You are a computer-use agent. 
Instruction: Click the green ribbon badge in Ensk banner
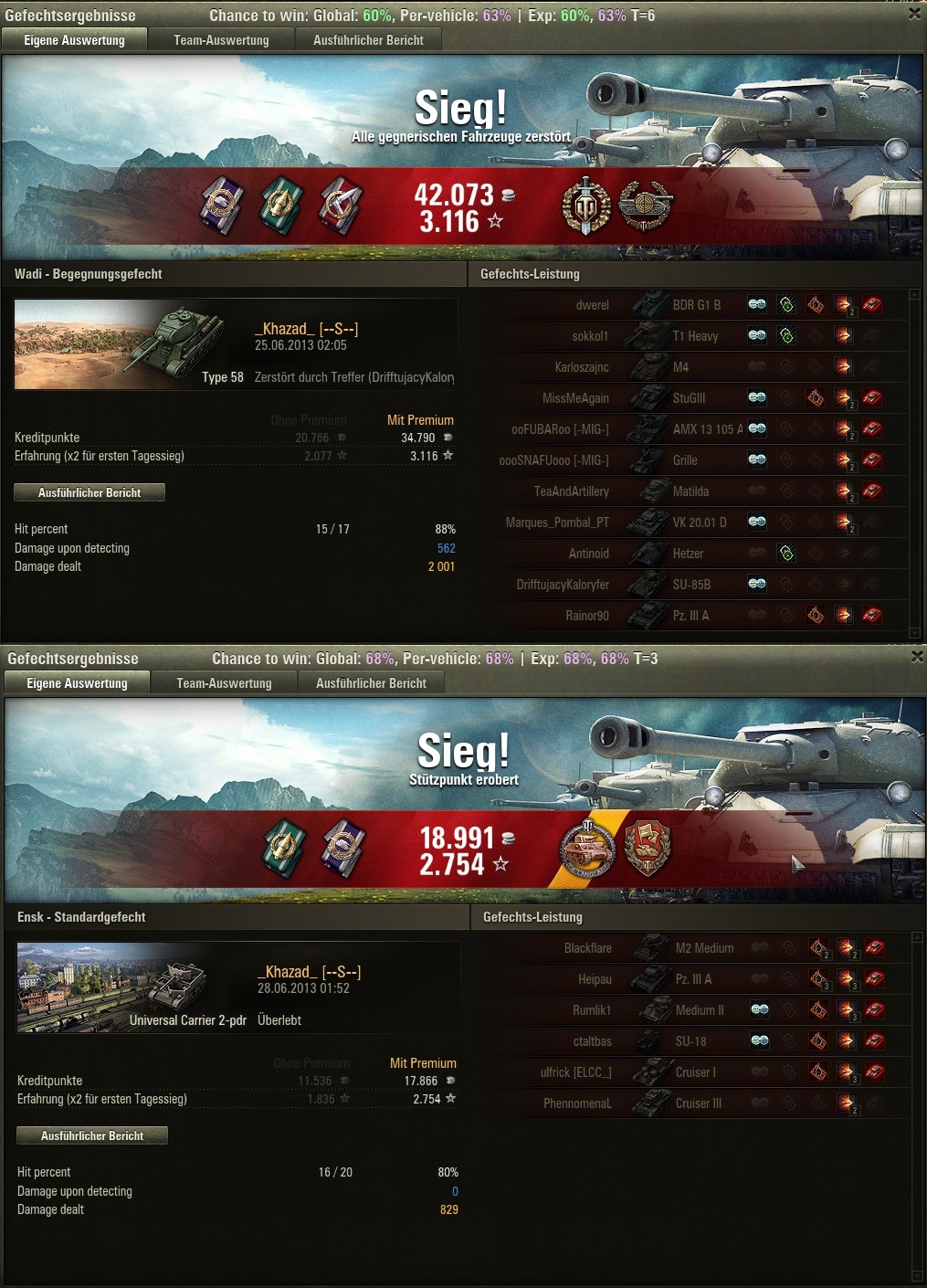tap(283, 849)
